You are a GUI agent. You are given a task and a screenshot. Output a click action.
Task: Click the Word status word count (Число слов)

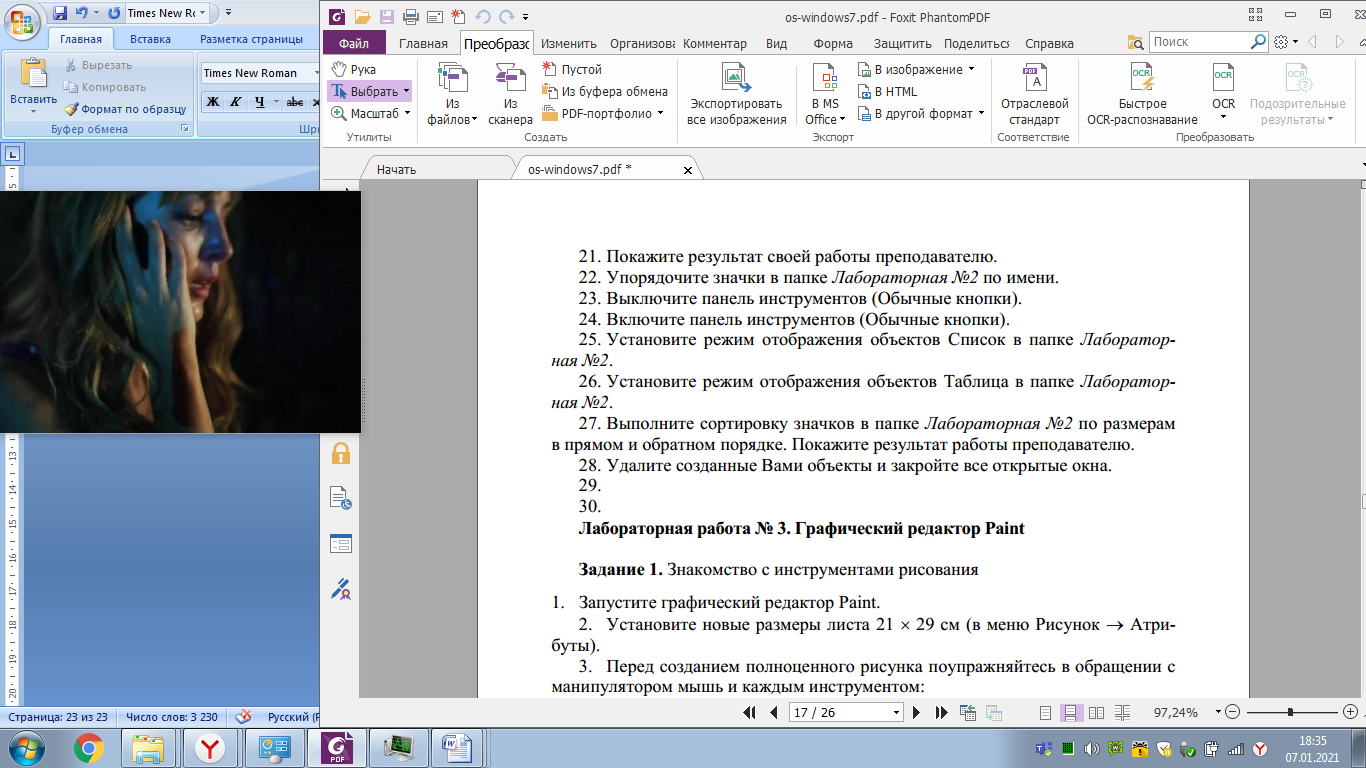pyautogui.click(x=170, y=717)
